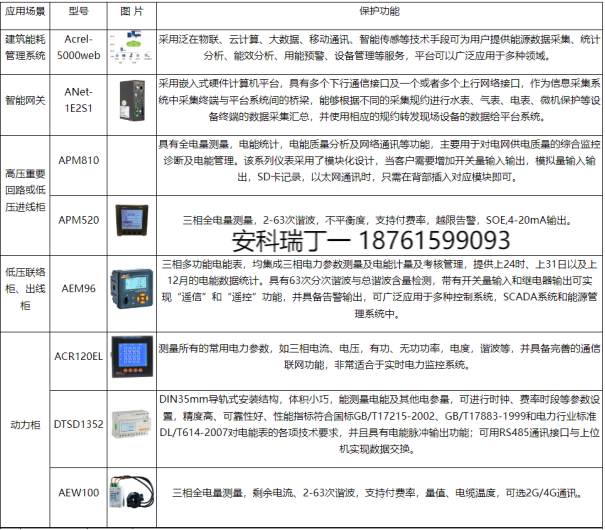Click the APM520 meter product image
The image size is (605, 530).
(x=132, y=220)
